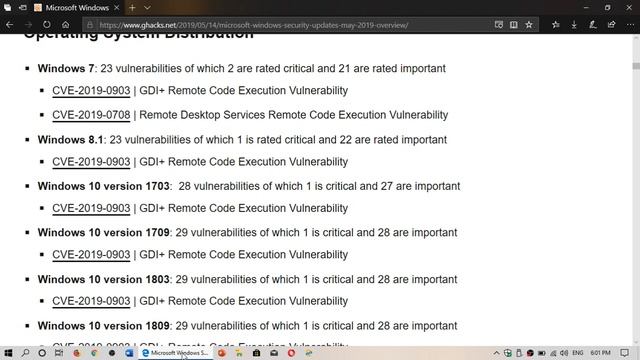Add notes with the pen icon
The height and width of the screenshot is (360, 640).
tap(593, 25)
